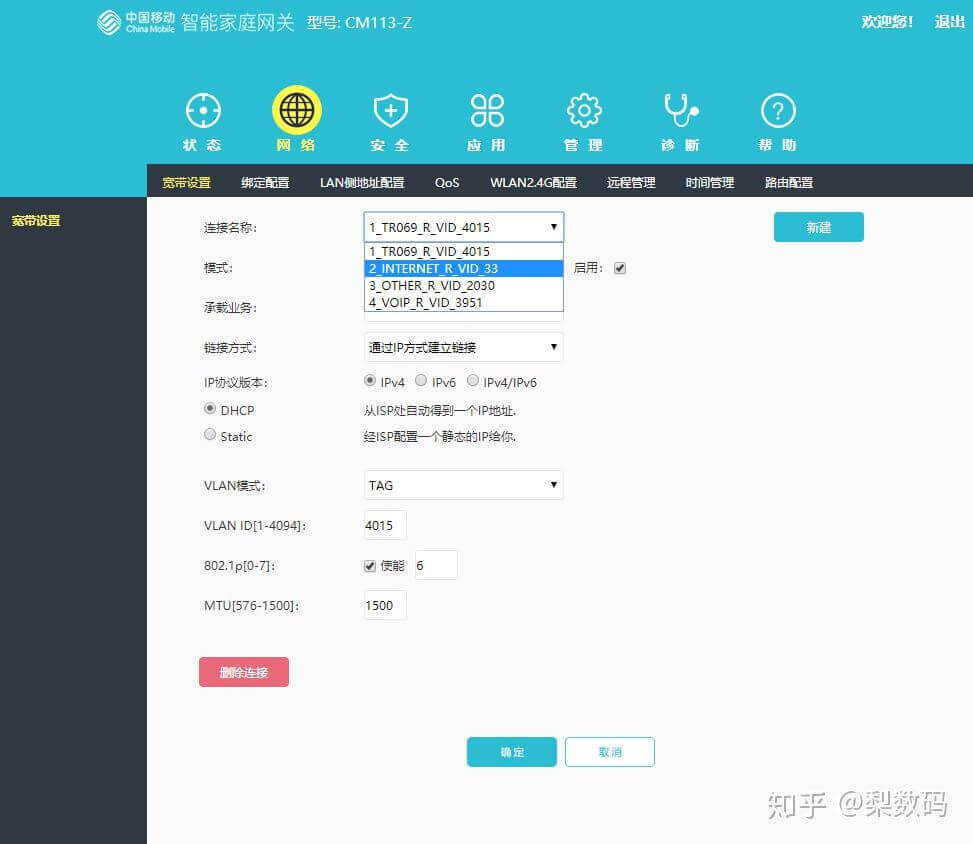Viewport: 973px width, 844px height.
Task: Open the VLAN模式 TAG dropdown
Action: [463, 485]
